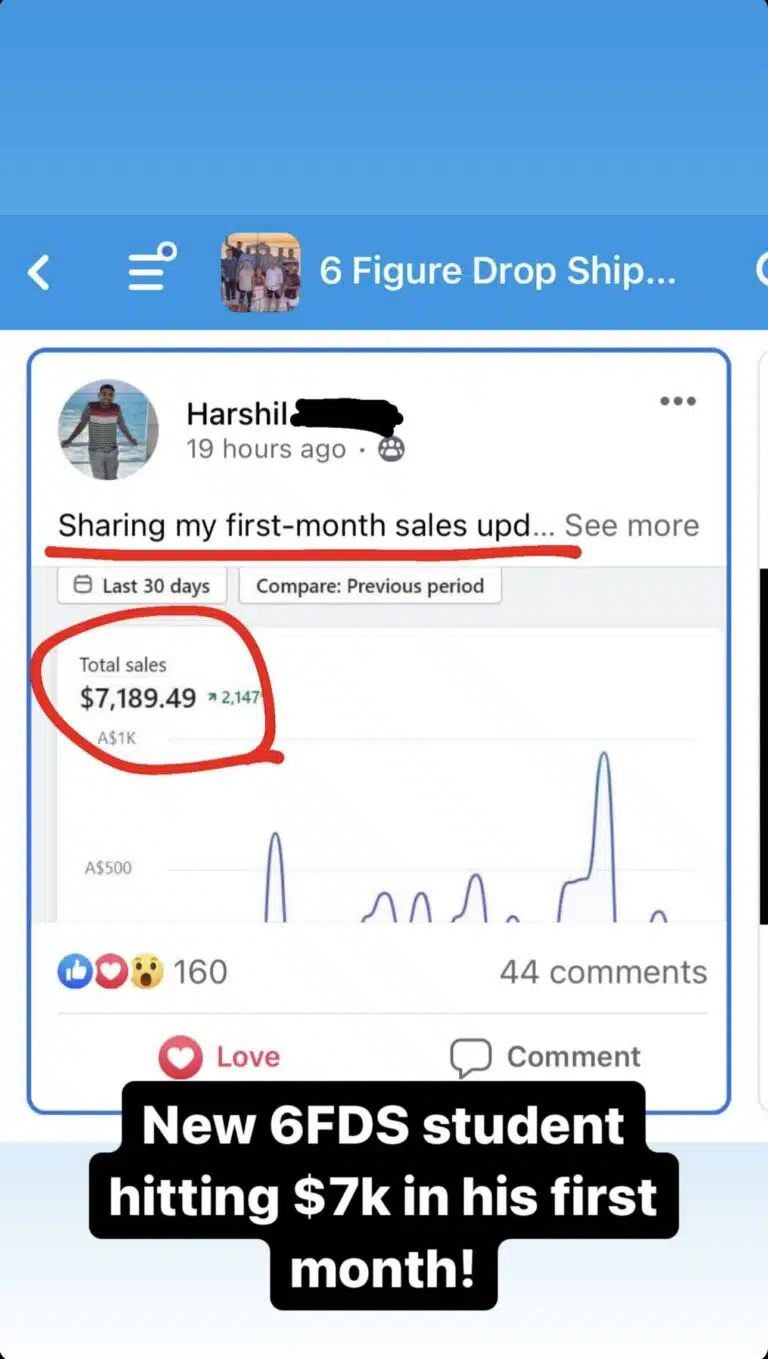Image resolution: width=768 pixels, height=1359 pixels.
Task: Open 6 Figure Drop Ship... group title
Action: (x=497, y=271)
